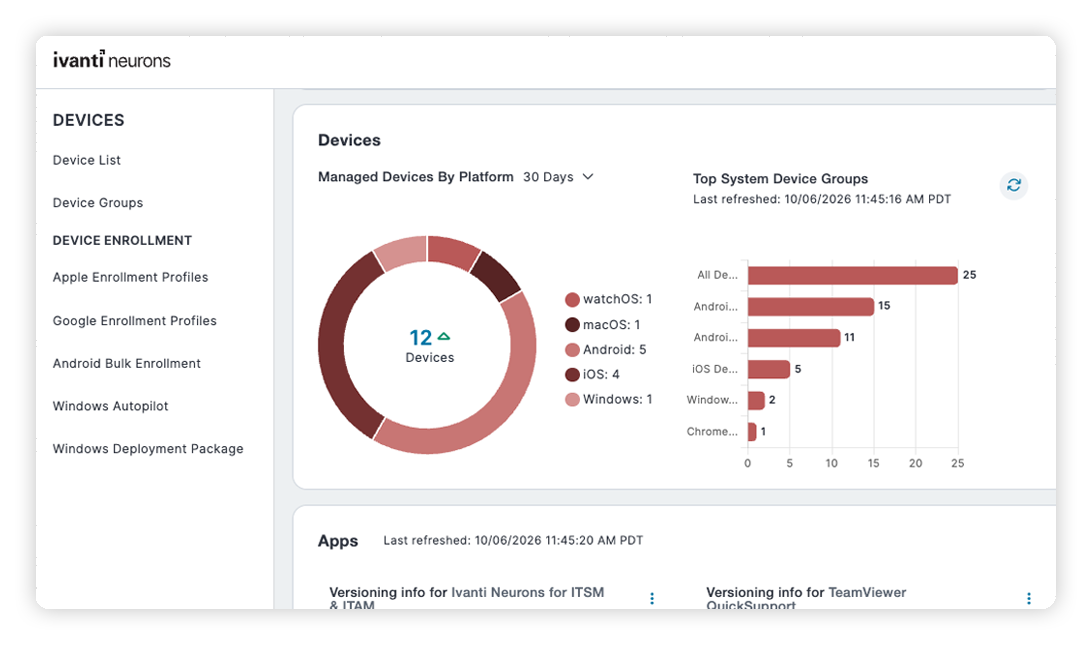The height and width of the screenshot is (645, 1092).
Task: Select the macOS legend color dot
Action: click(x=572, y=325)
